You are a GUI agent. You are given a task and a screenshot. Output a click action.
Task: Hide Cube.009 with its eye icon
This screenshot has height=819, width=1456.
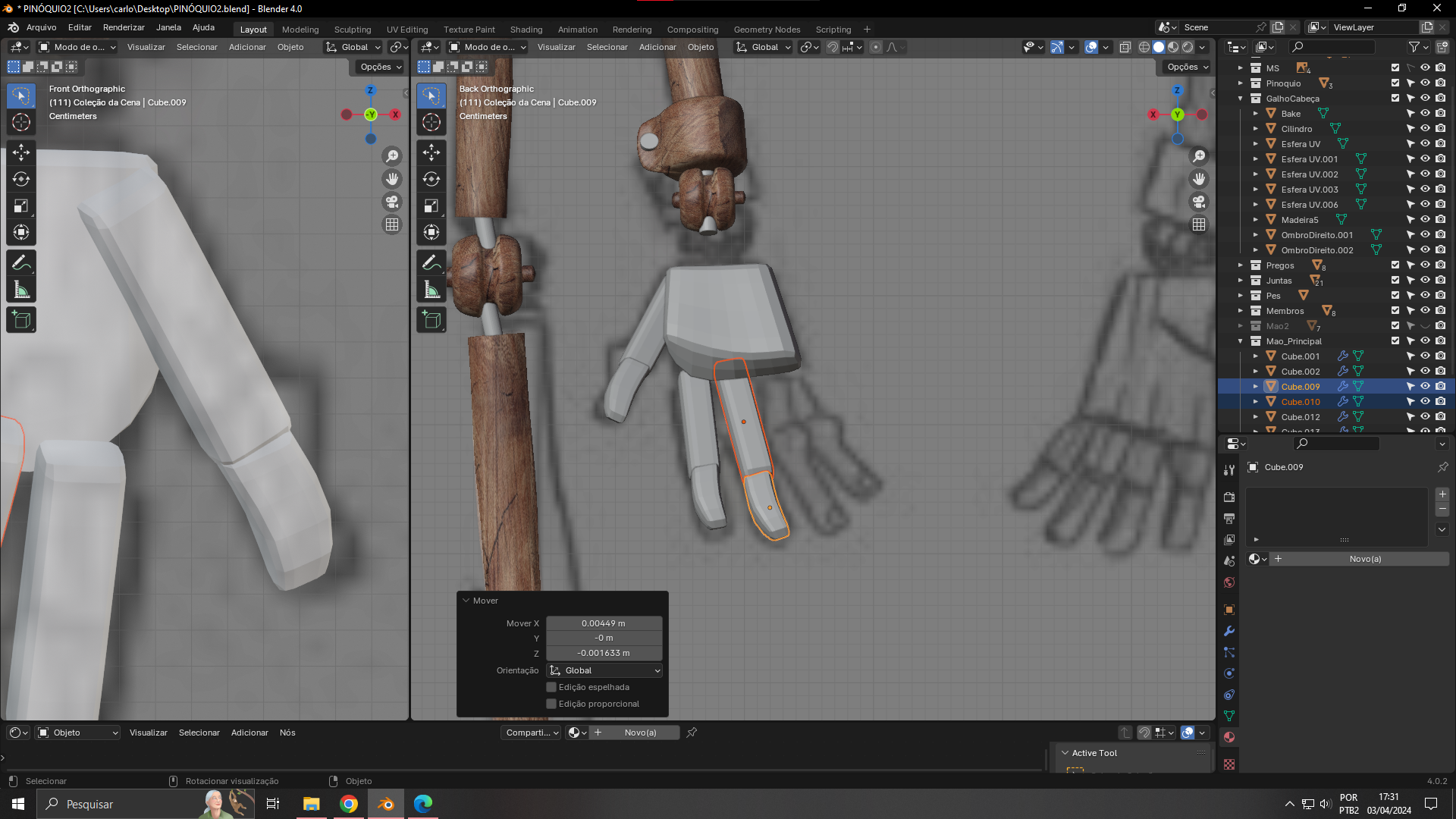pyautogui.click(x=1425, y=387)
